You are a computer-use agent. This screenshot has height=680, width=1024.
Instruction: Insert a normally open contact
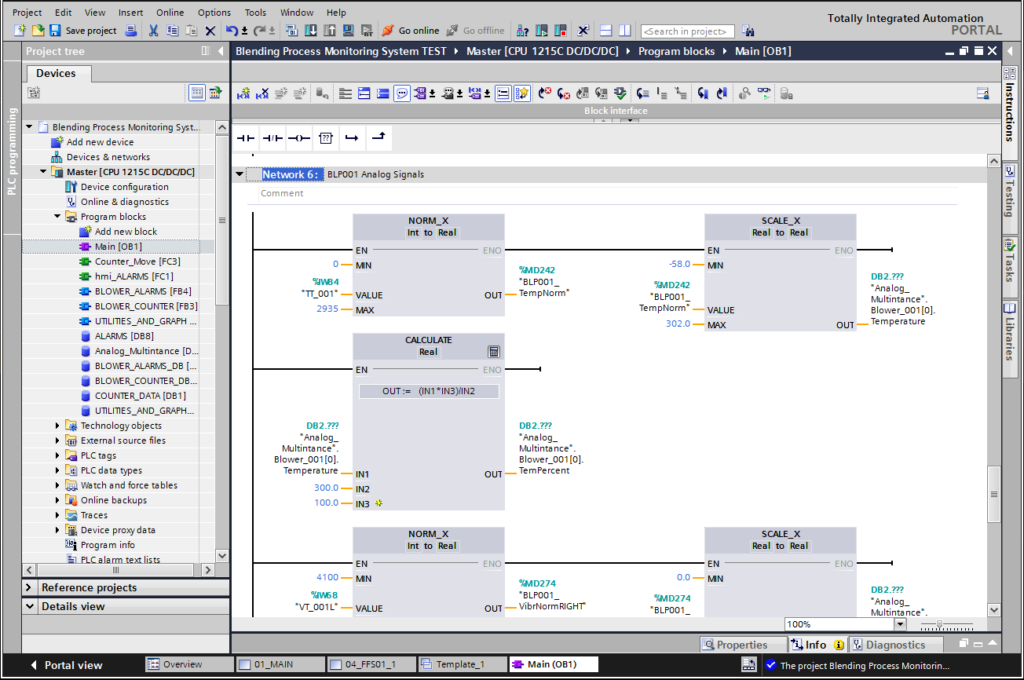[x=246, y=137]
